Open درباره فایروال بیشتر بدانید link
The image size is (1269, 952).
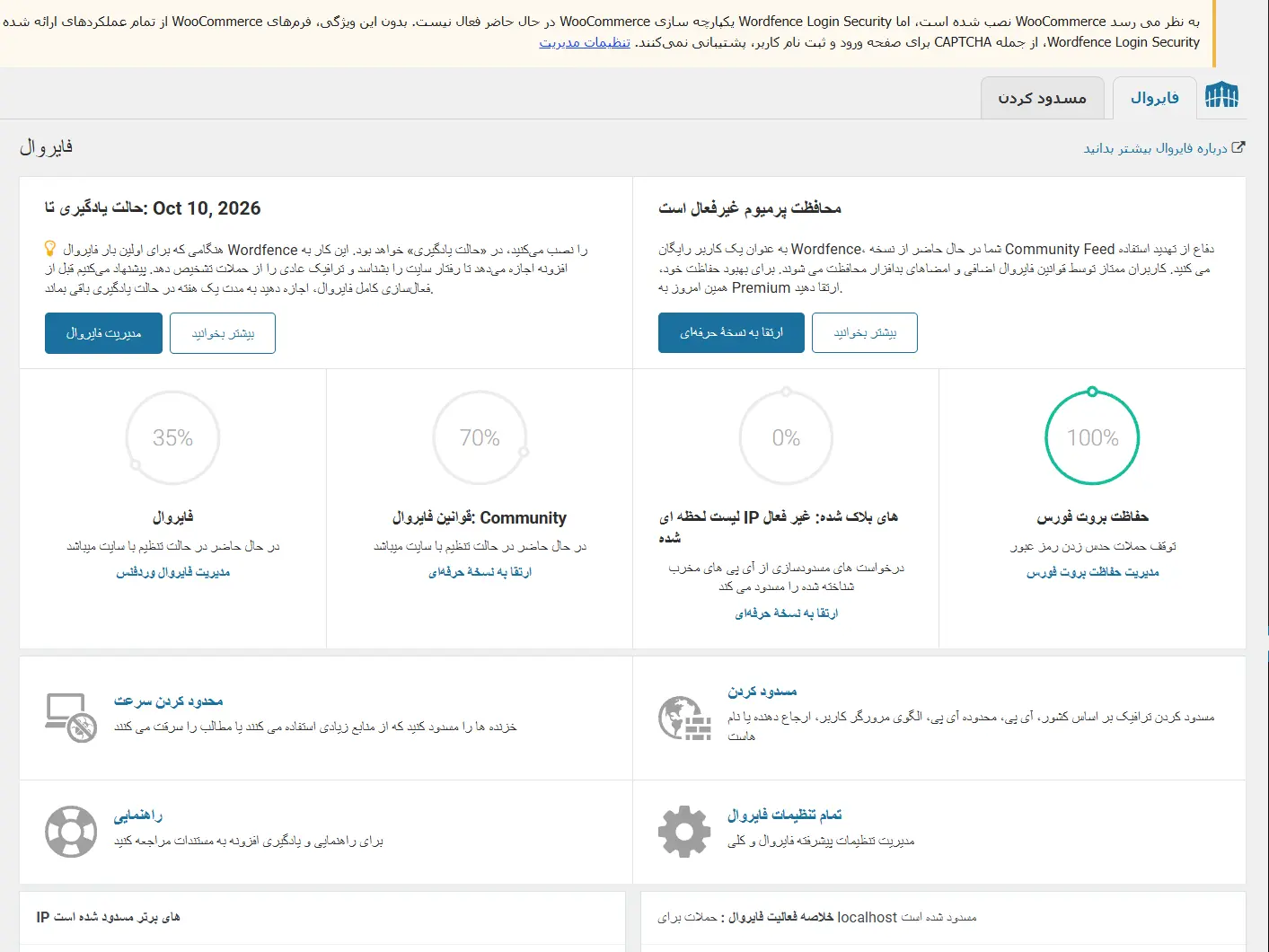pos(1155,148)
